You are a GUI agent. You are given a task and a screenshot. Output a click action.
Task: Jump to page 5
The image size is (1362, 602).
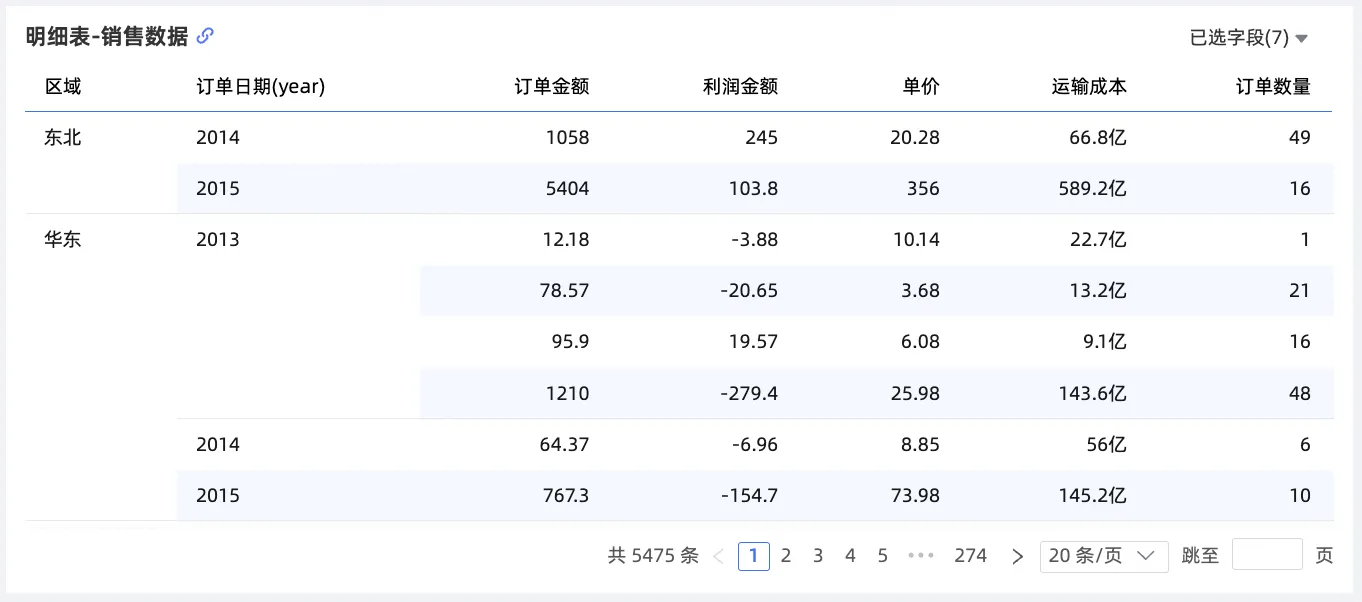(x=882, y=556)
